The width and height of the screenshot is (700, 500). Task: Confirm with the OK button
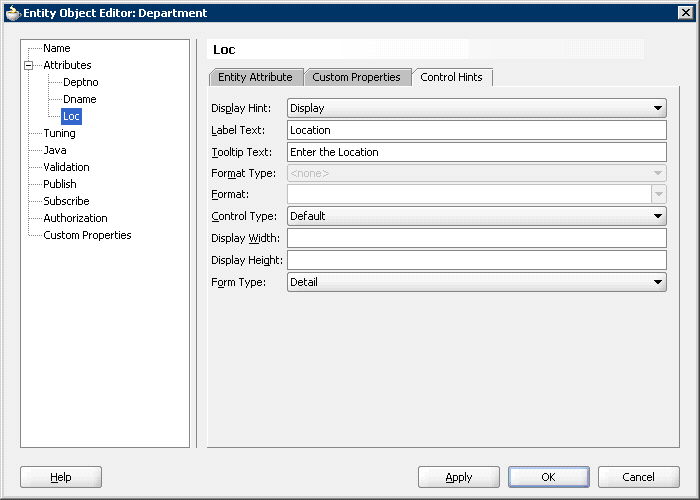(x=548, y=477)
